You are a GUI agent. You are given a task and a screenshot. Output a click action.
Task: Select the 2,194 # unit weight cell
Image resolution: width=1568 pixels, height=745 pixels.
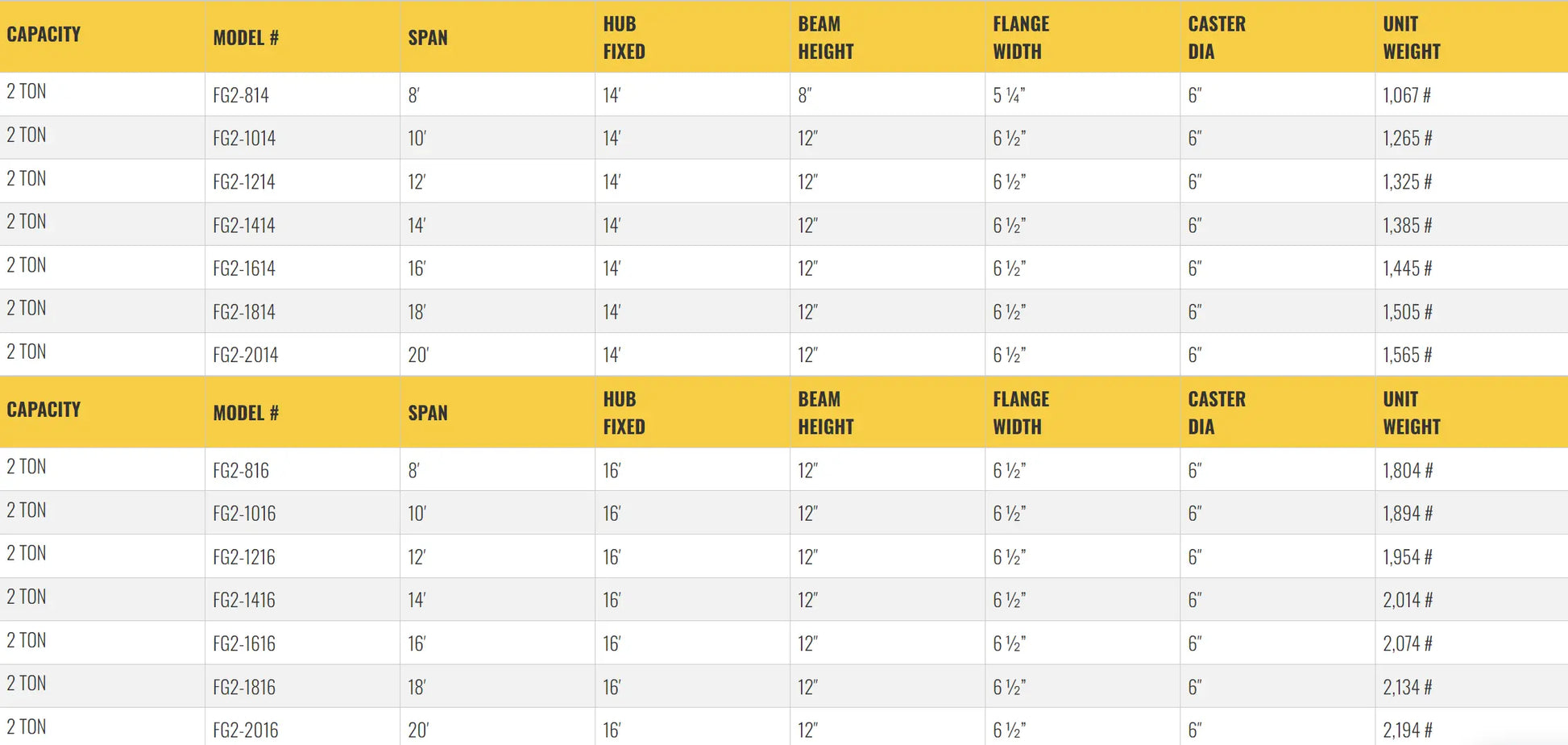tap(1408, 730)
